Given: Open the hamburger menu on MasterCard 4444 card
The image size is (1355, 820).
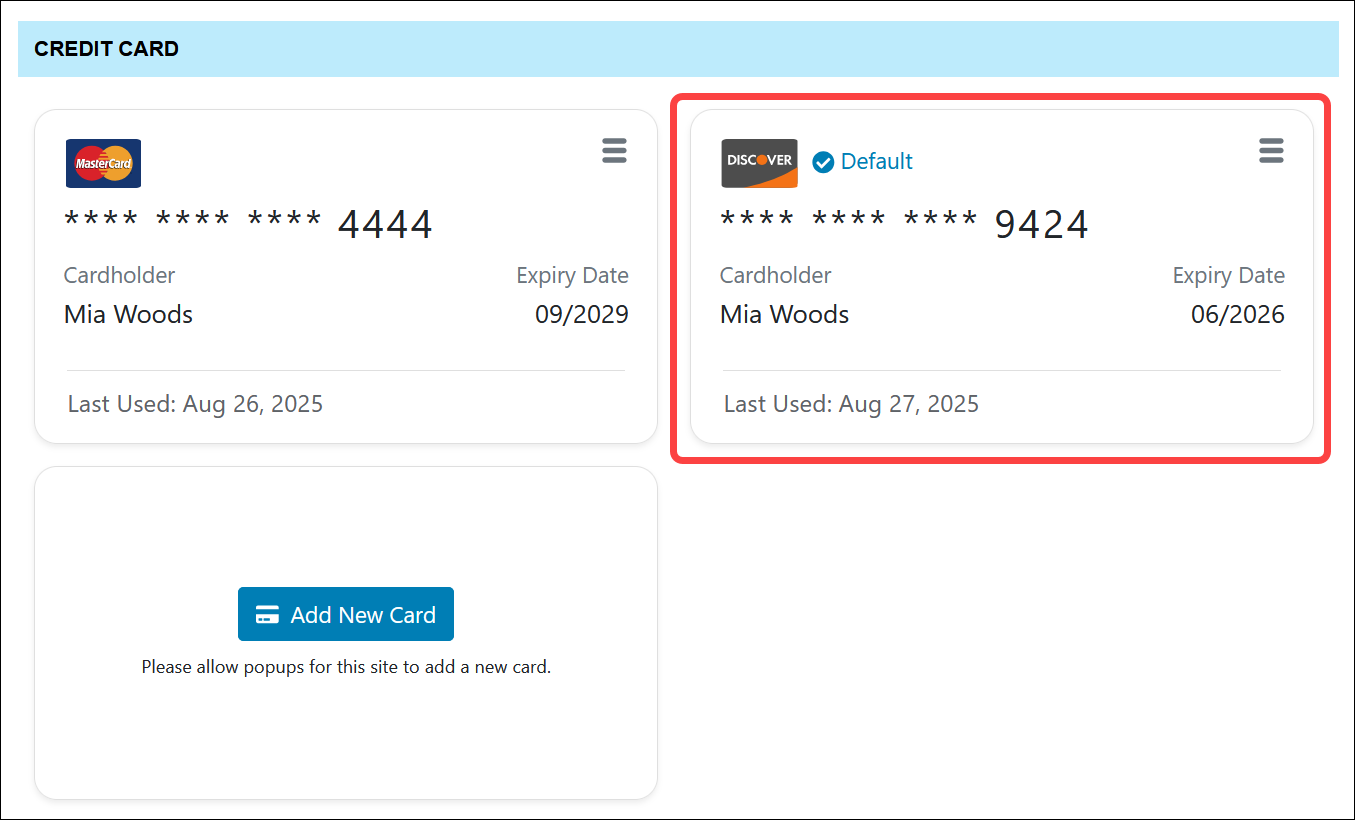Looking at the screenshot, I should pyautogui.click(x=614, y=151).
